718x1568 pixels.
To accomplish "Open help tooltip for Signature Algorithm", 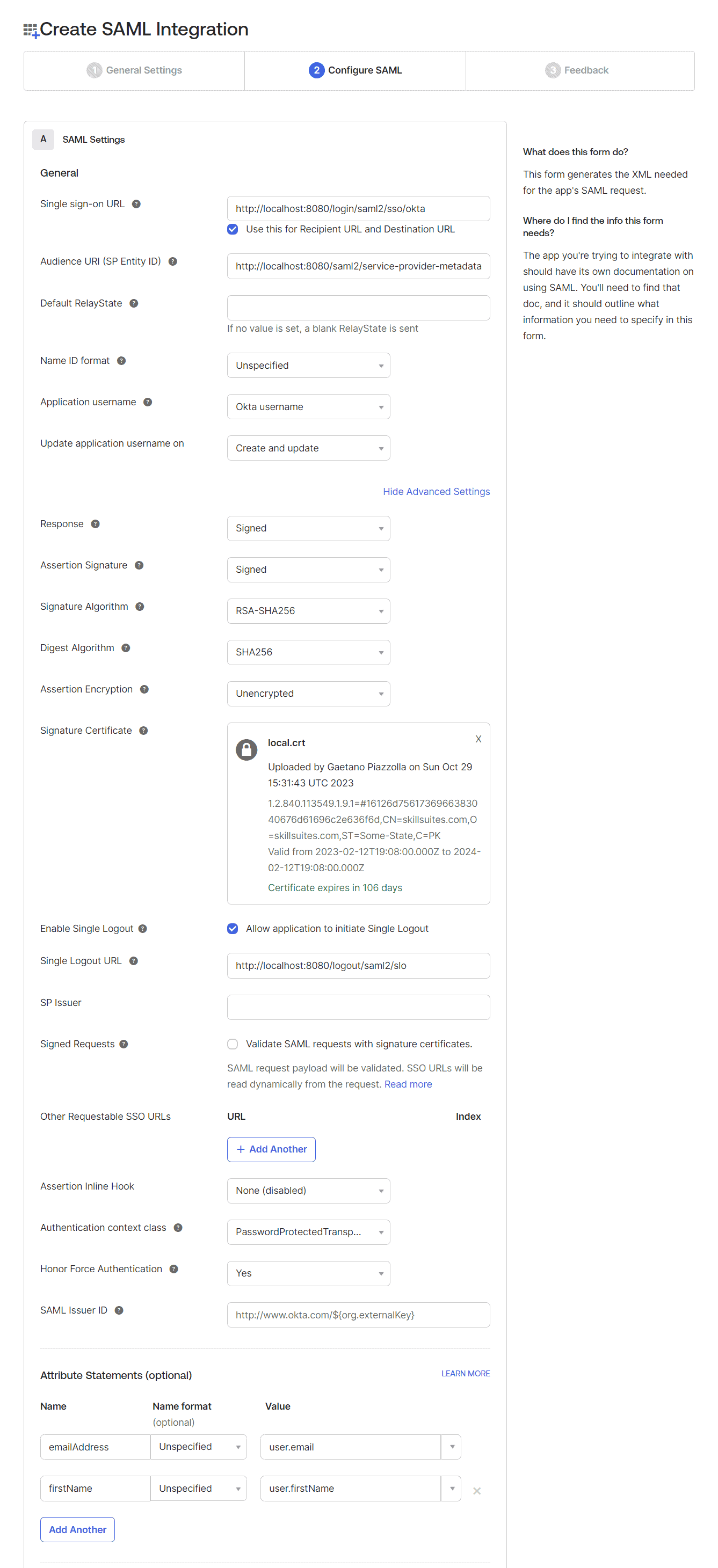I will click(140, 606).
